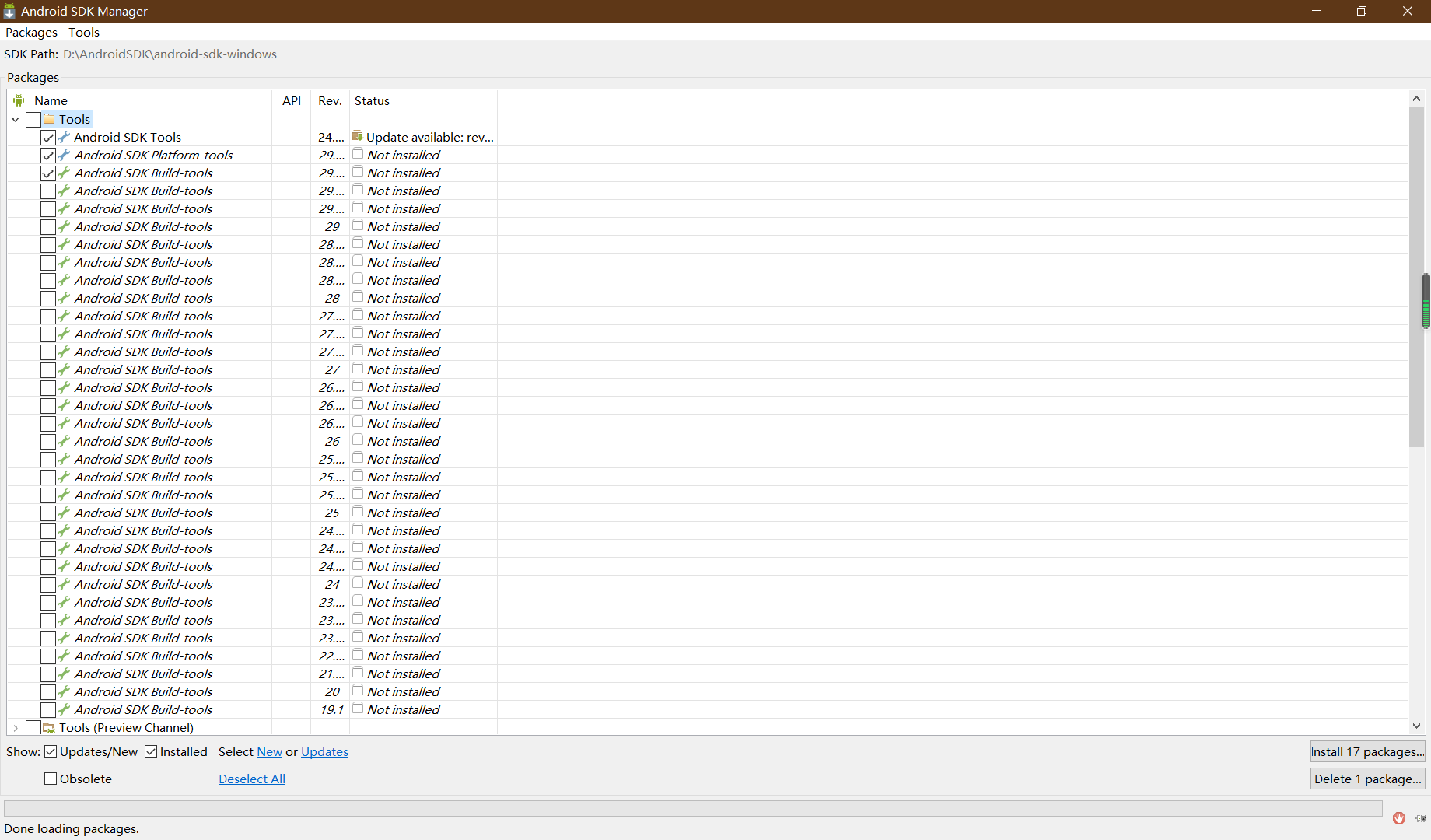This screenshot has height=840, width=1431.
Task: Check the Build-tools rev 28 checkbox
Action: coord(48,299)
